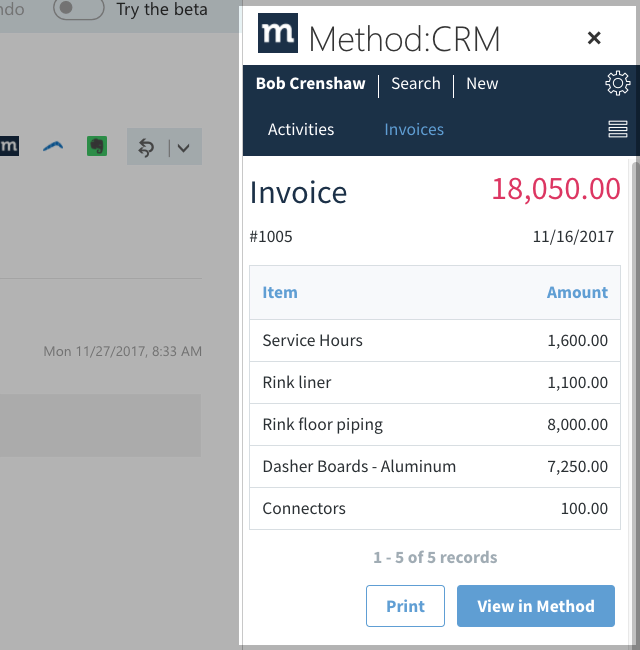
Task: Expand the reply options dropdown arrow
Action: [x=184, y=148]
